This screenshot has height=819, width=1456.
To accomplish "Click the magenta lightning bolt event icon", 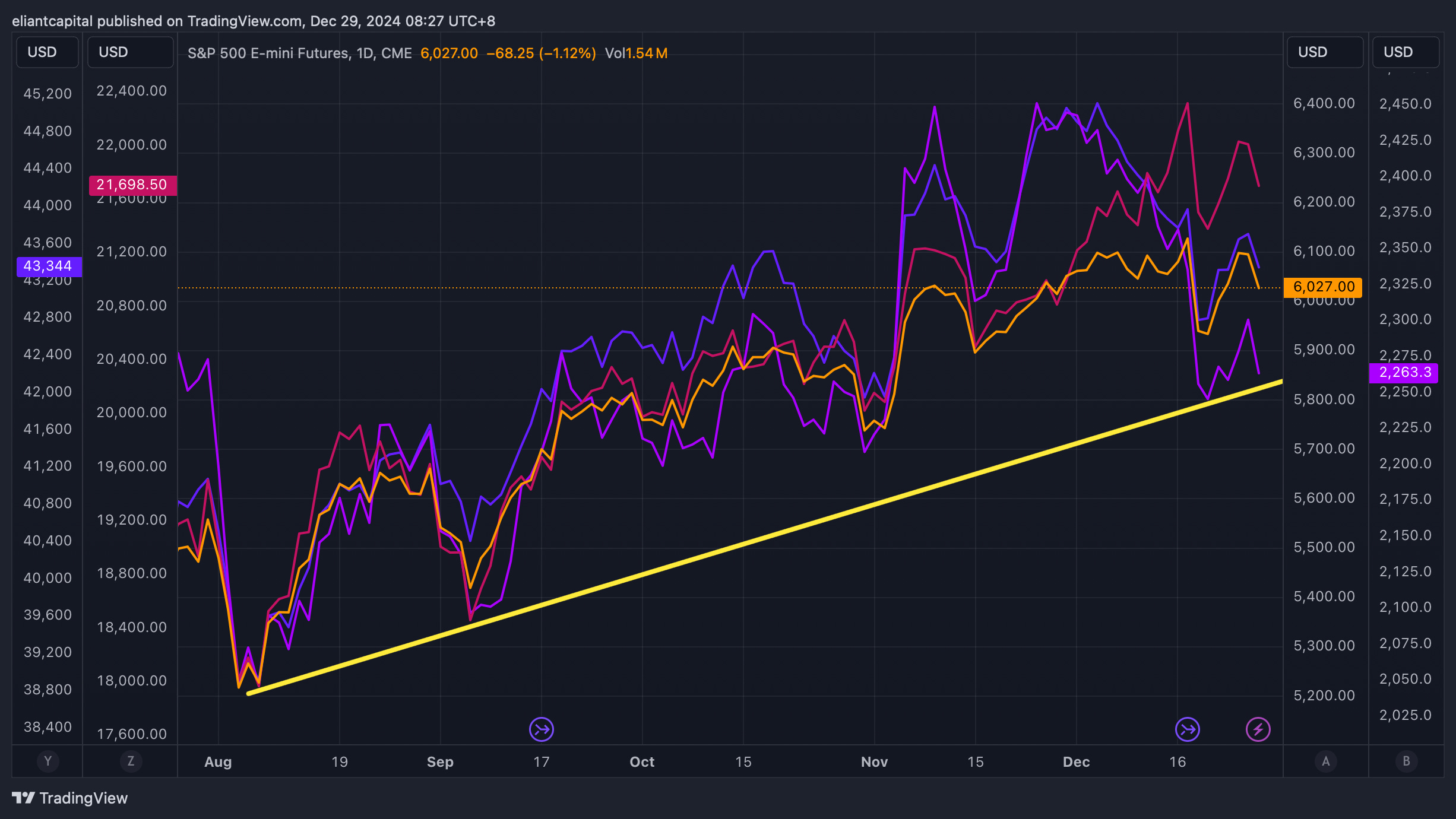I will point(1258,729).
